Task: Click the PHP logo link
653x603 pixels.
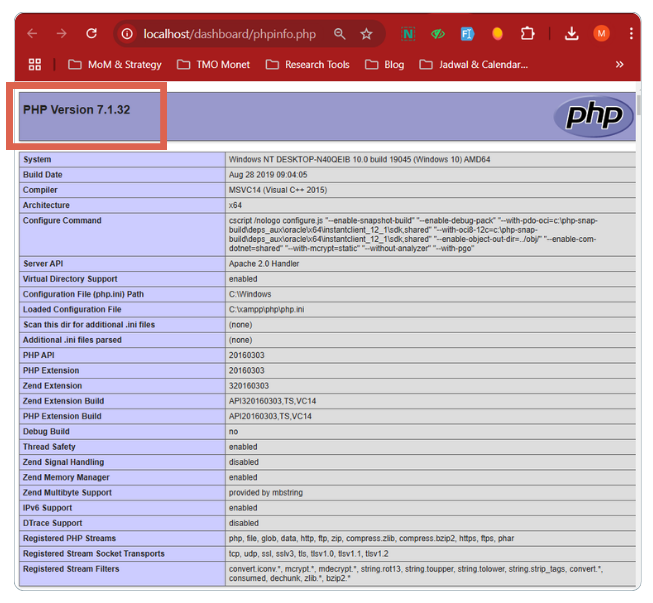Action: (593, 117)
